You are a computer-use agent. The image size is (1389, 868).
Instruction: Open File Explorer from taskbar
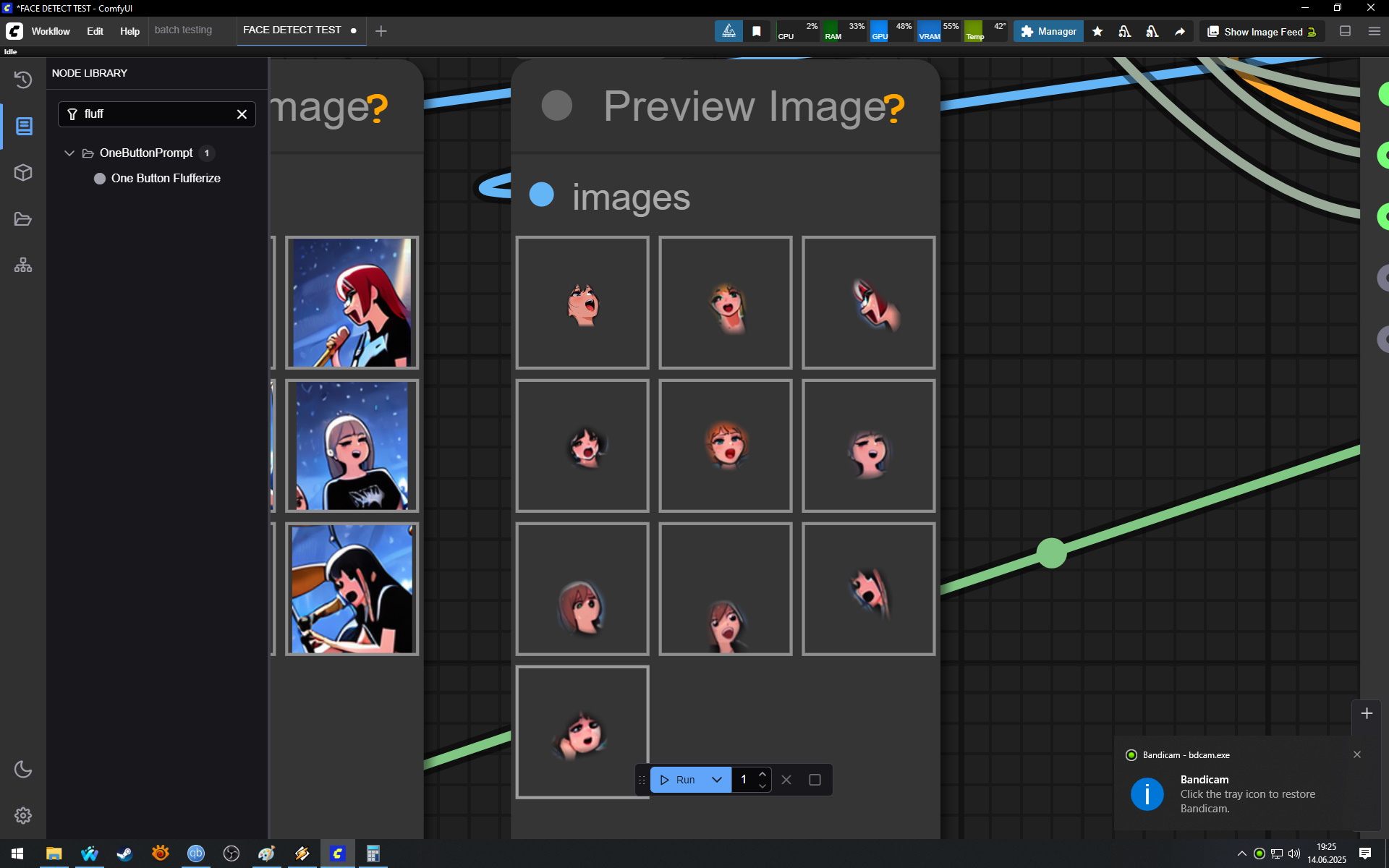pyautogui.click(x=54, y=854)
